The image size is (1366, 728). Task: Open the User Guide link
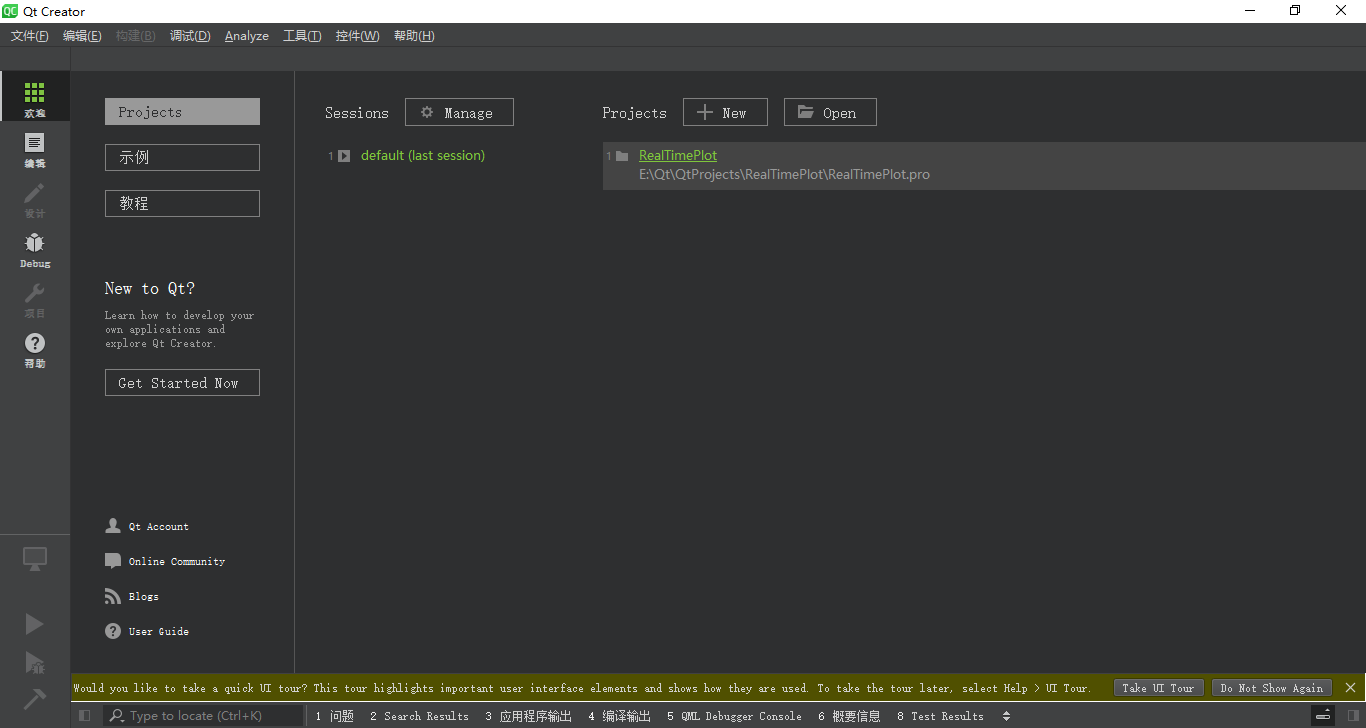pyautogui.click(x=159, y=632)
